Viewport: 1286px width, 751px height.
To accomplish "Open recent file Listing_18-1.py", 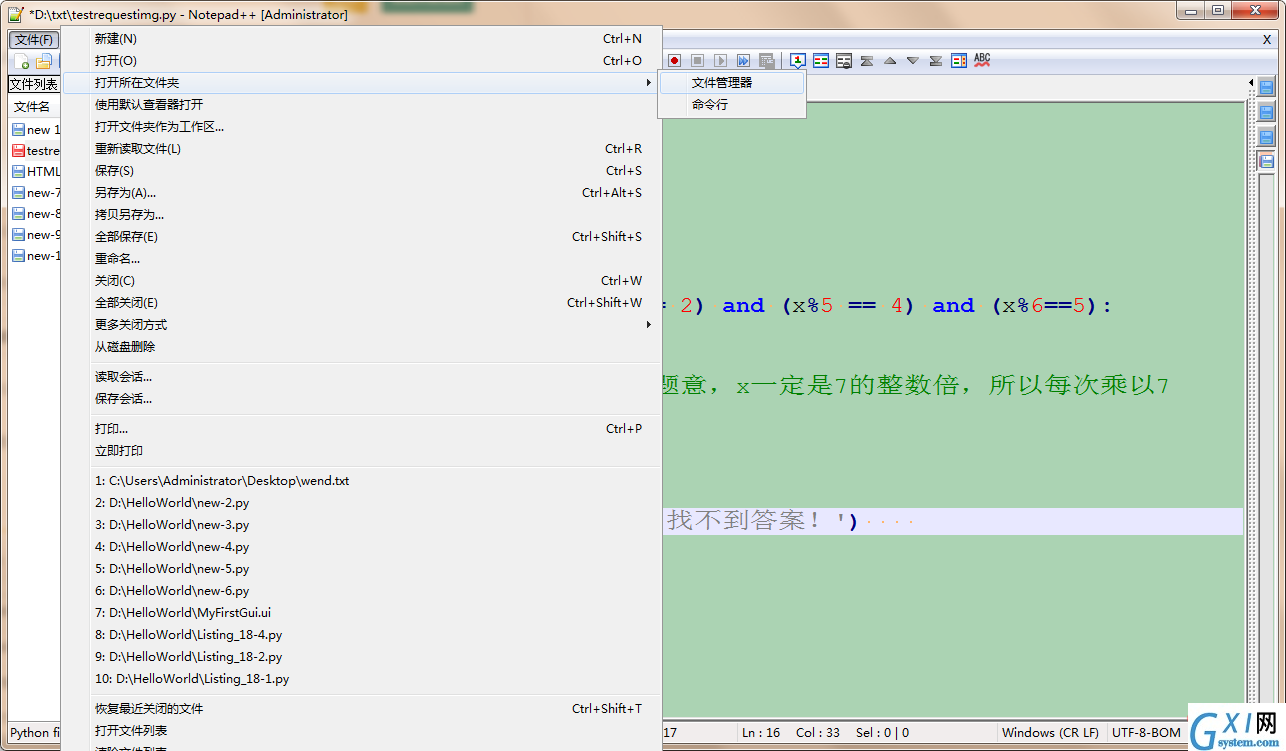I will (362, 679).
